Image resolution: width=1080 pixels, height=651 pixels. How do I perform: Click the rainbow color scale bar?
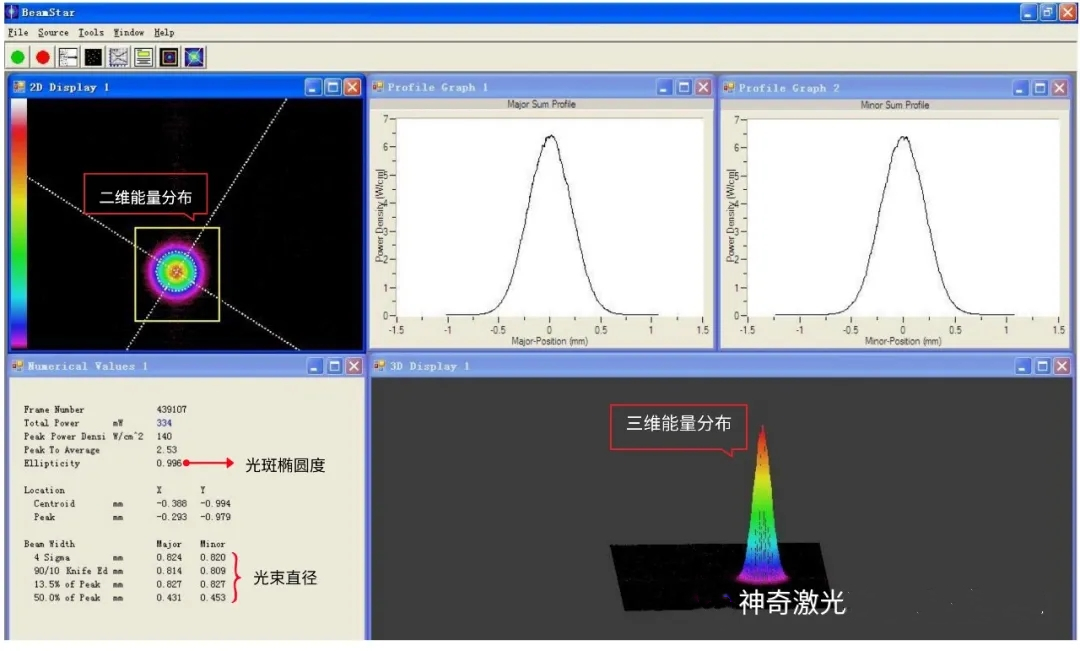[19, 222]
